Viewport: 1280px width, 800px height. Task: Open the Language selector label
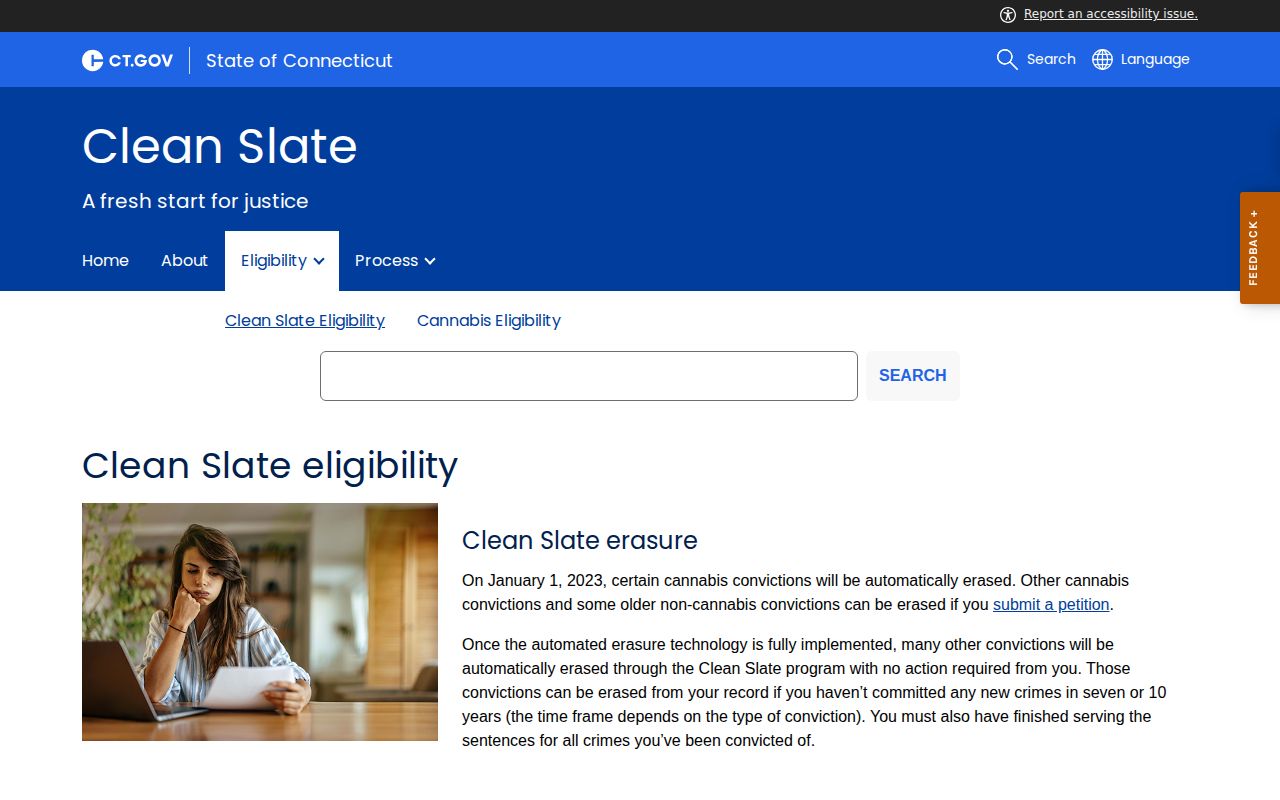point(1155,59)
